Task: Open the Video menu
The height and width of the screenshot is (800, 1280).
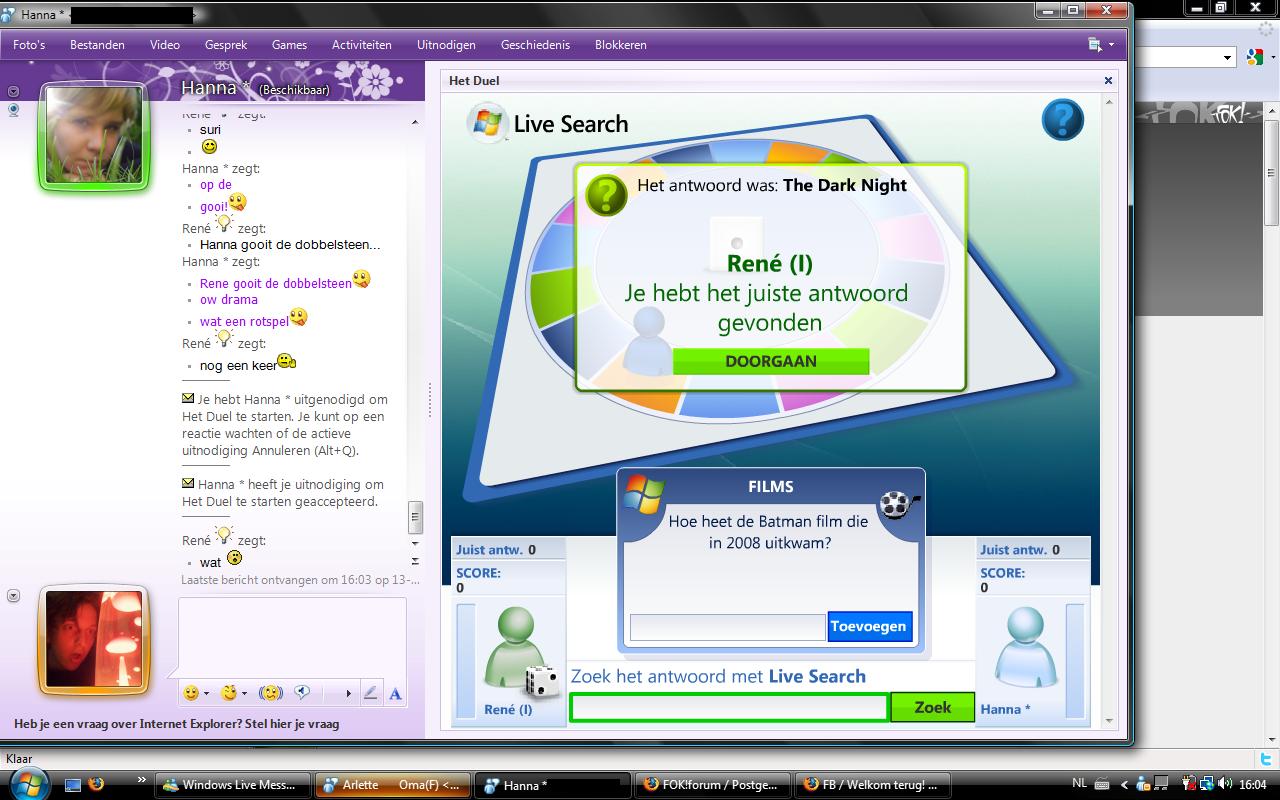Action: coord(165,45)
